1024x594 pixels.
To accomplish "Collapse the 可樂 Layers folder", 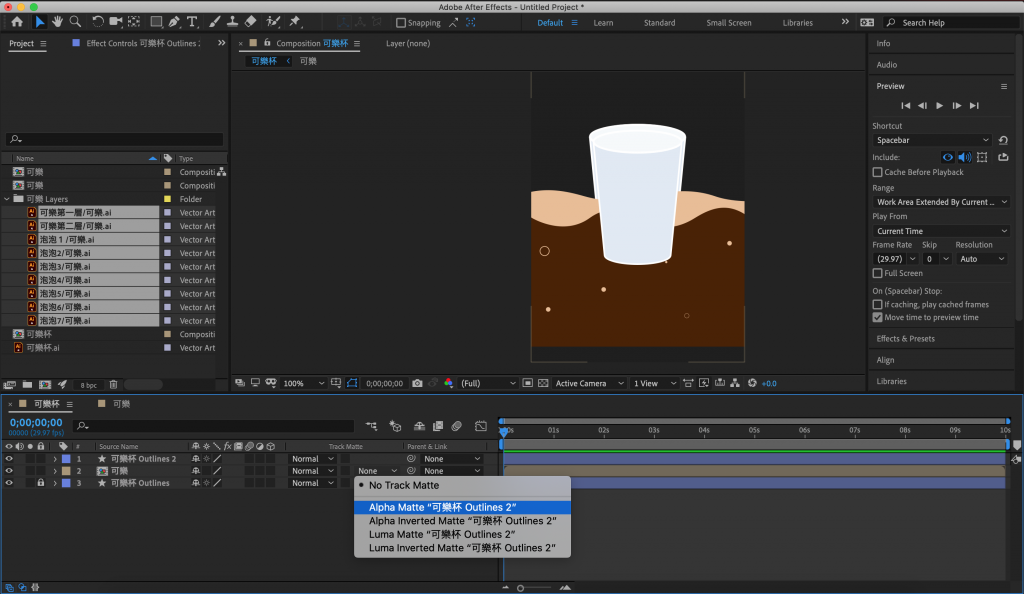I will click(8, 199).
